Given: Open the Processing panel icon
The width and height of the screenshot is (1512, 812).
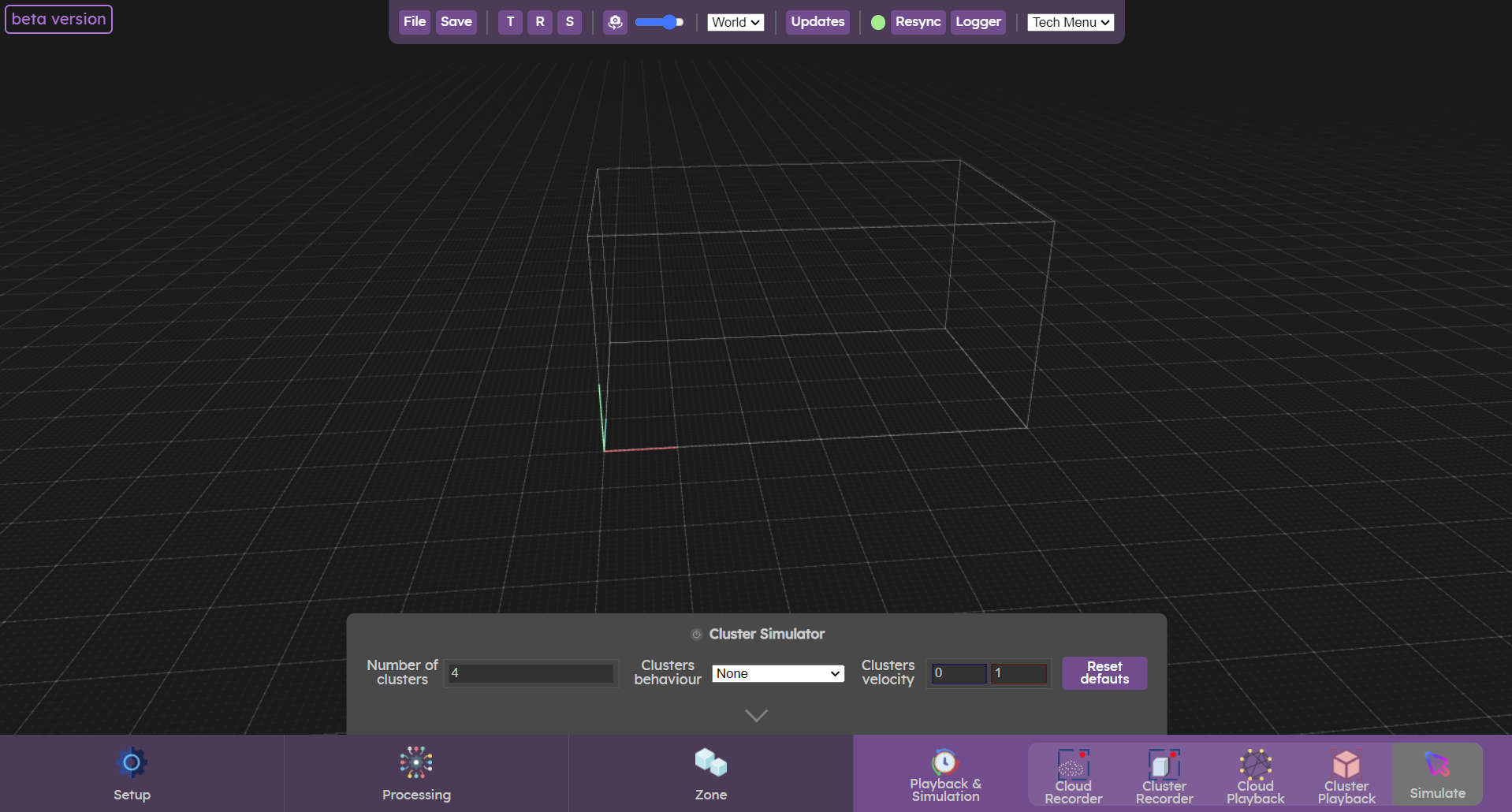Looking at the screenshot, I should [x=415, y=762].
